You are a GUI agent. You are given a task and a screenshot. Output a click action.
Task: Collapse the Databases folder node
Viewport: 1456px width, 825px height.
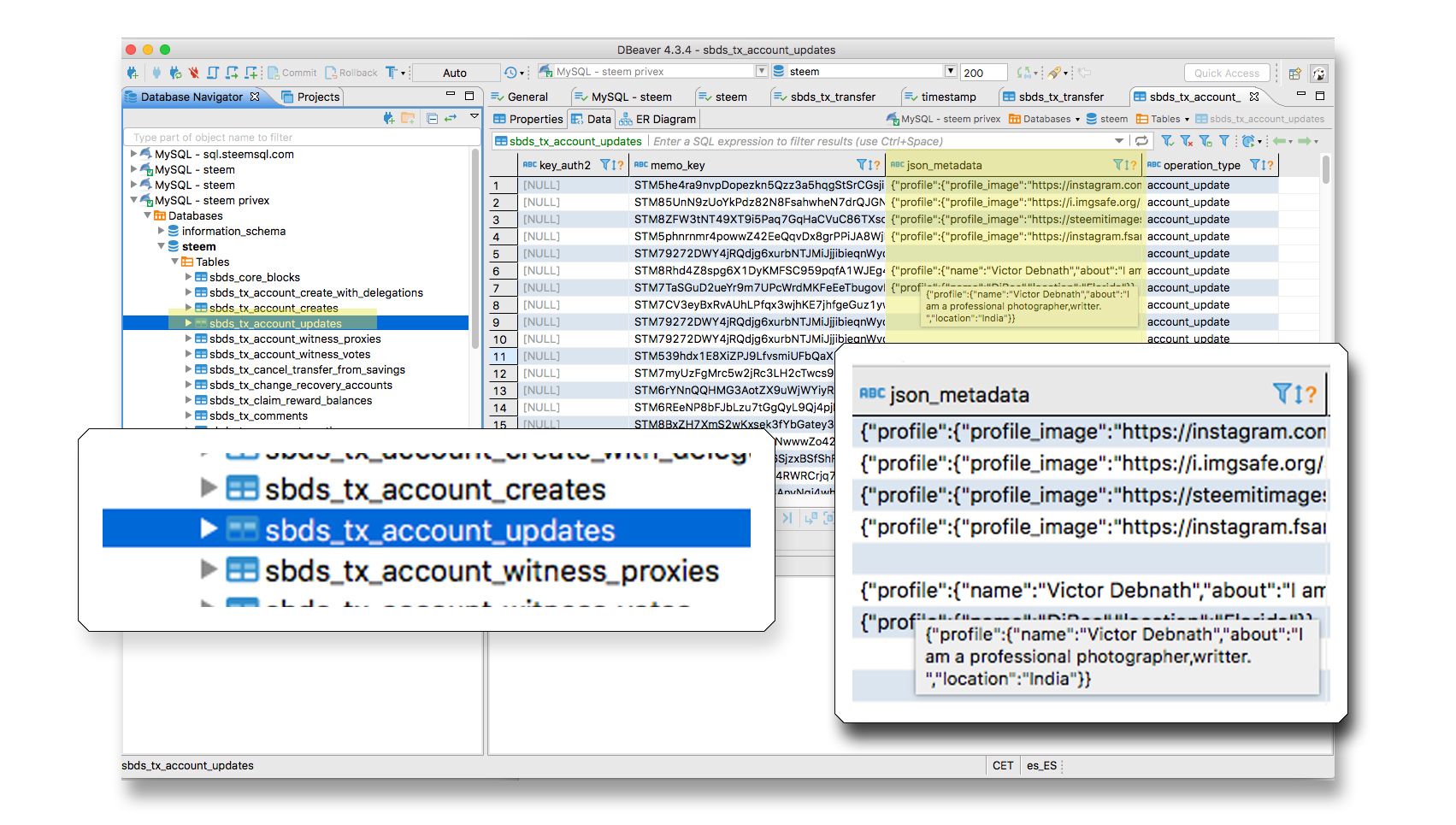[147, 215]
